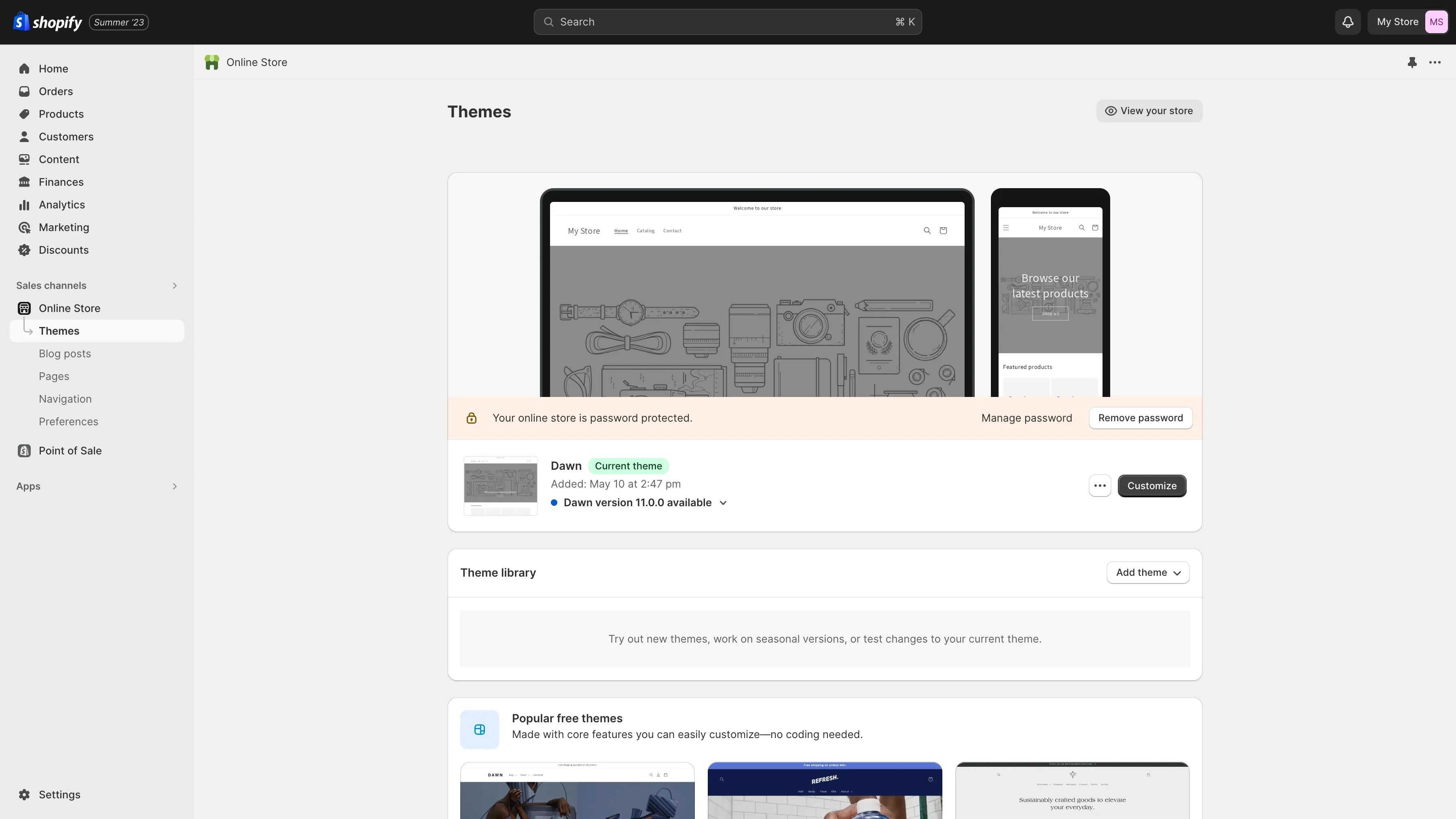
Task: Select Orders in the sidebar
Action: coord(55,91)
